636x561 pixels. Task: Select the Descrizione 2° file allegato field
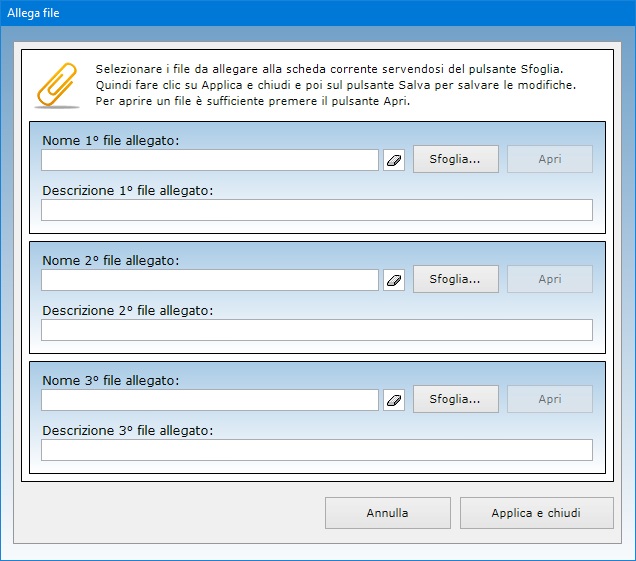click(316, 330)
